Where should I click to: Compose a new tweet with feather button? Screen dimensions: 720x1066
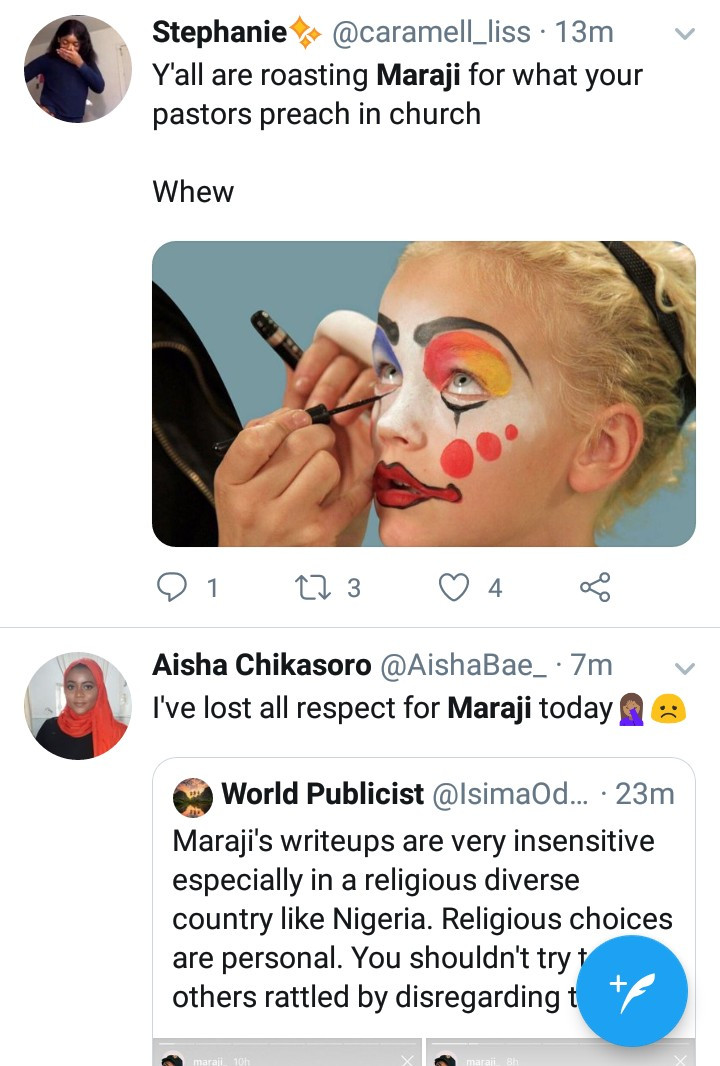[632, 990]
